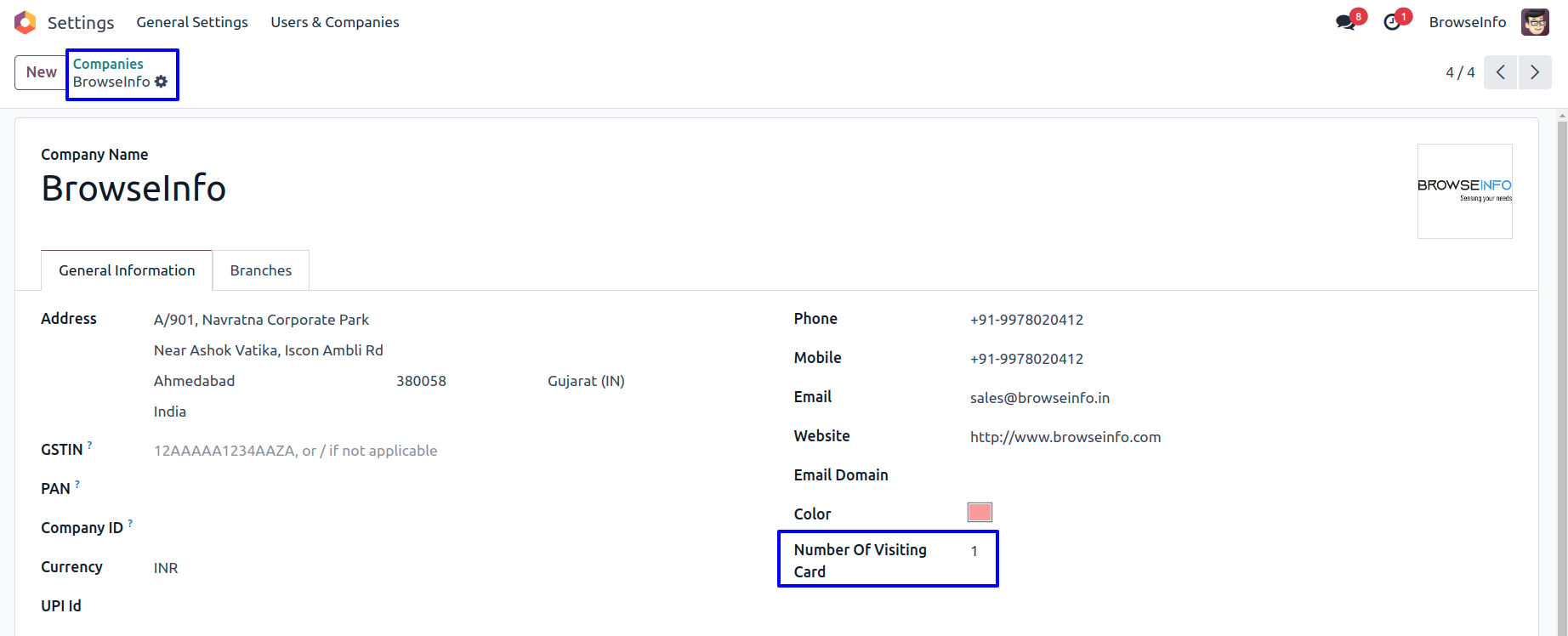Click the Phone field value

point(1026,320)
